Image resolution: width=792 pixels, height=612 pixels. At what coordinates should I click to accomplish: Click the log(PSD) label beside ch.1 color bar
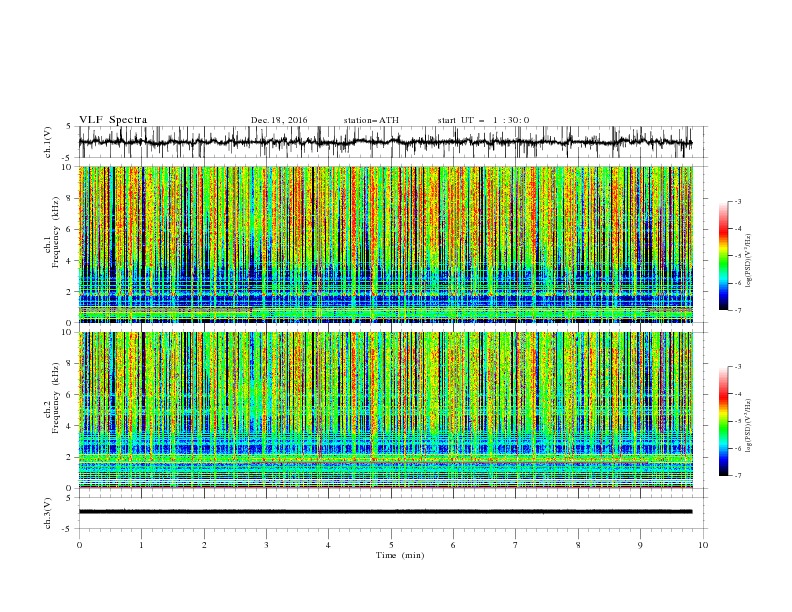click(749, 261)
